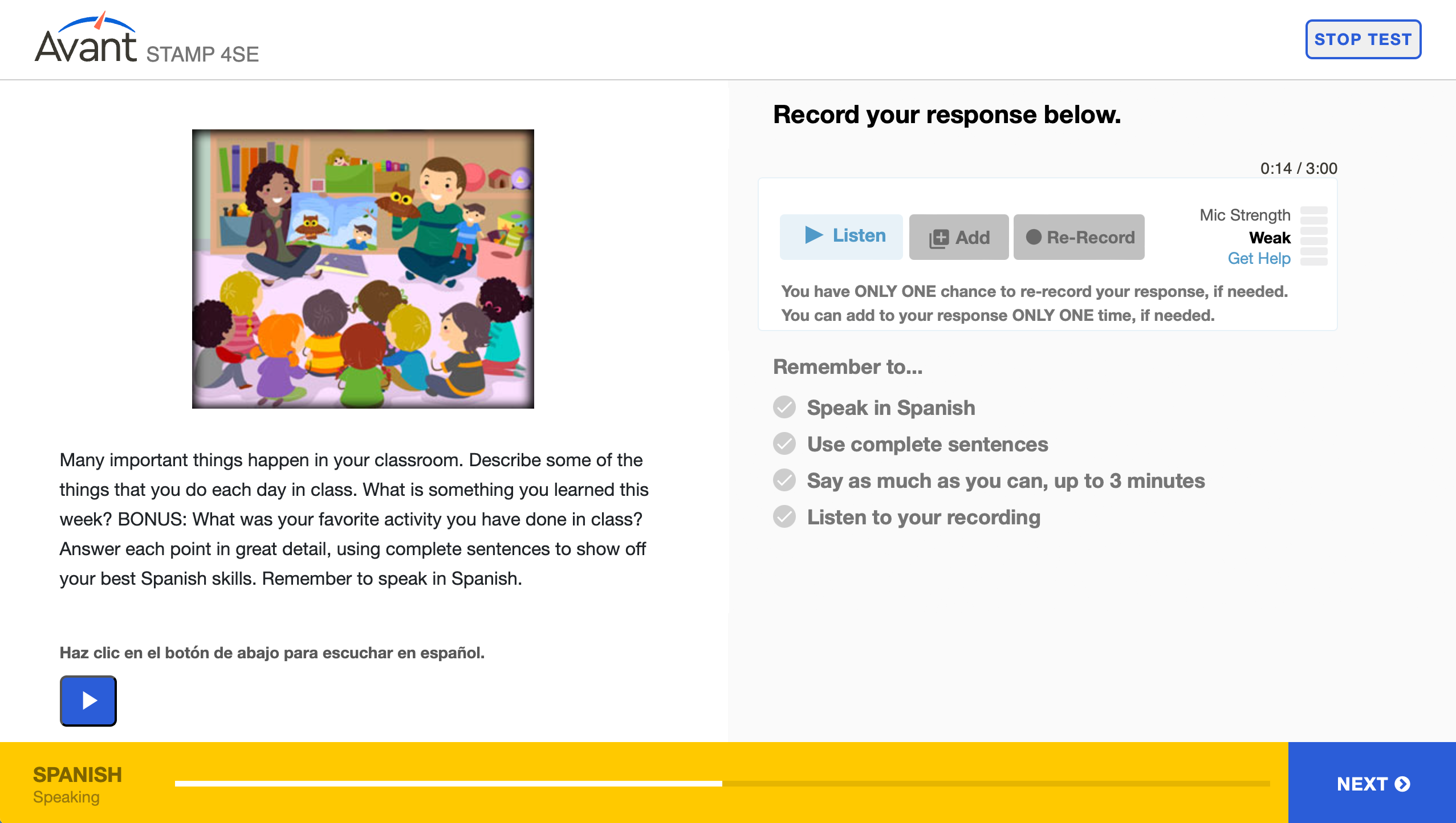Click the Listen play triangle icon
This screenshot has width=1456, height=823.
coord(814,235)
